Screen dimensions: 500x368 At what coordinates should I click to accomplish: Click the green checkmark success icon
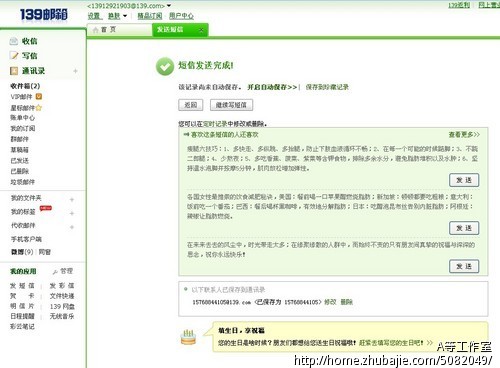[x=165, y=66]
